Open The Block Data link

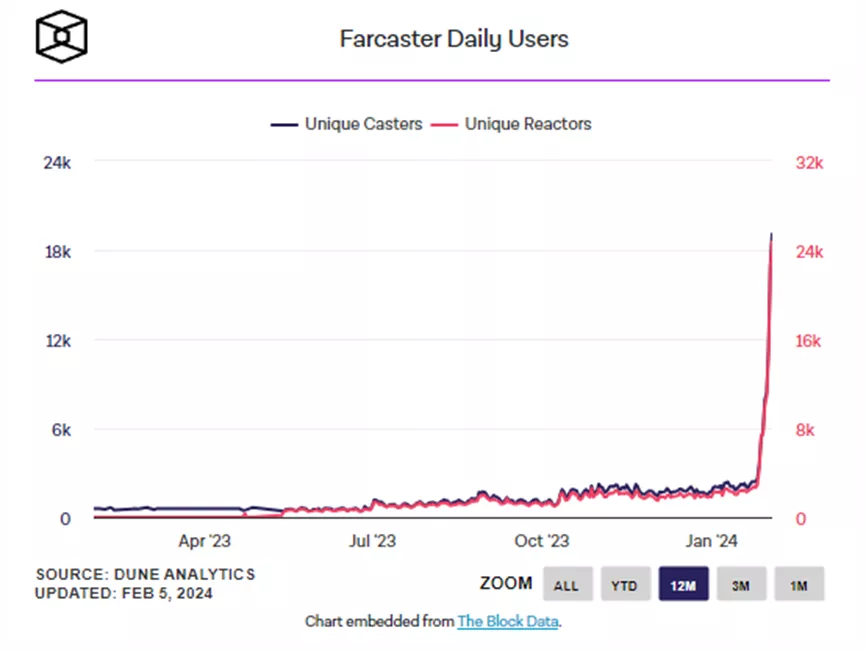(x=507, y=621)
